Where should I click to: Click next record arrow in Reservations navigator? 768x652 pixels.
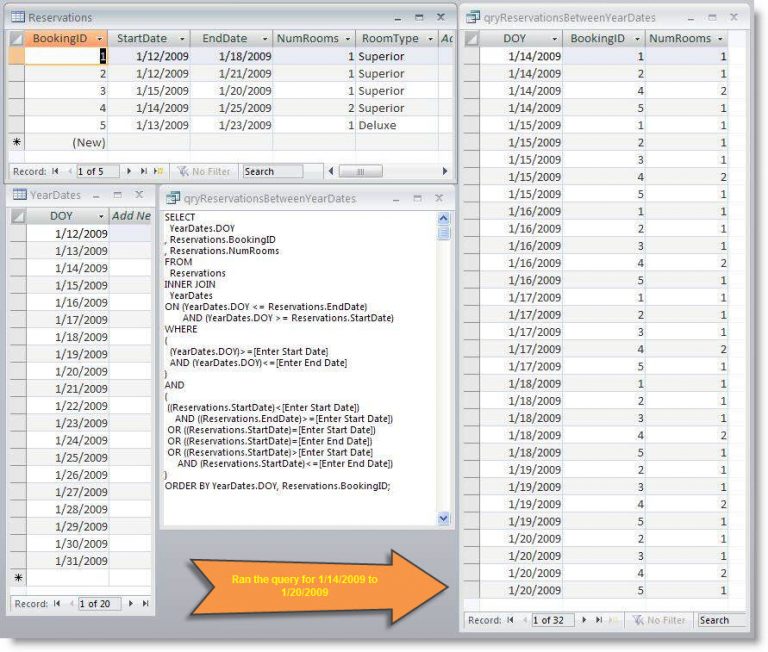click(131, 172)
